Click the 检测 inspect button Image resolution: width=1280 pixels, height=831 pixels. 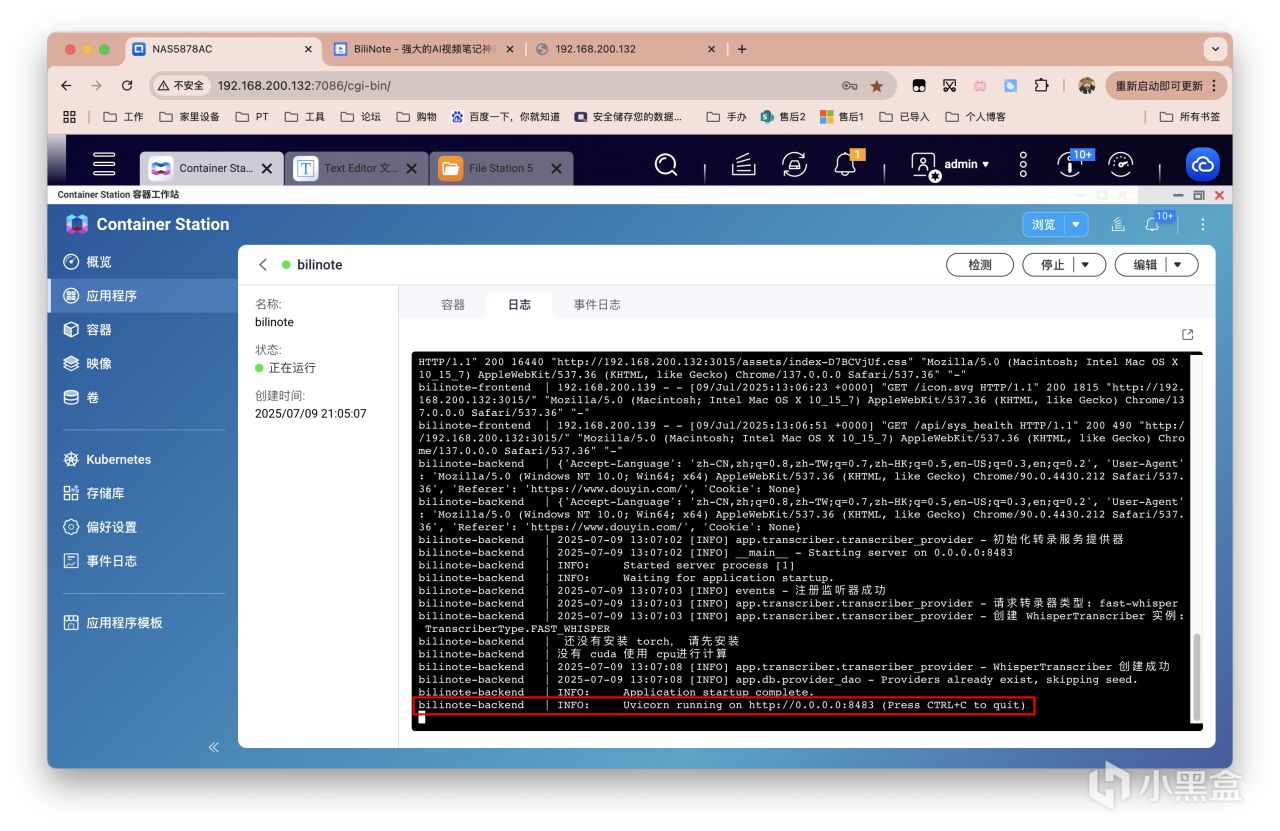980,265
